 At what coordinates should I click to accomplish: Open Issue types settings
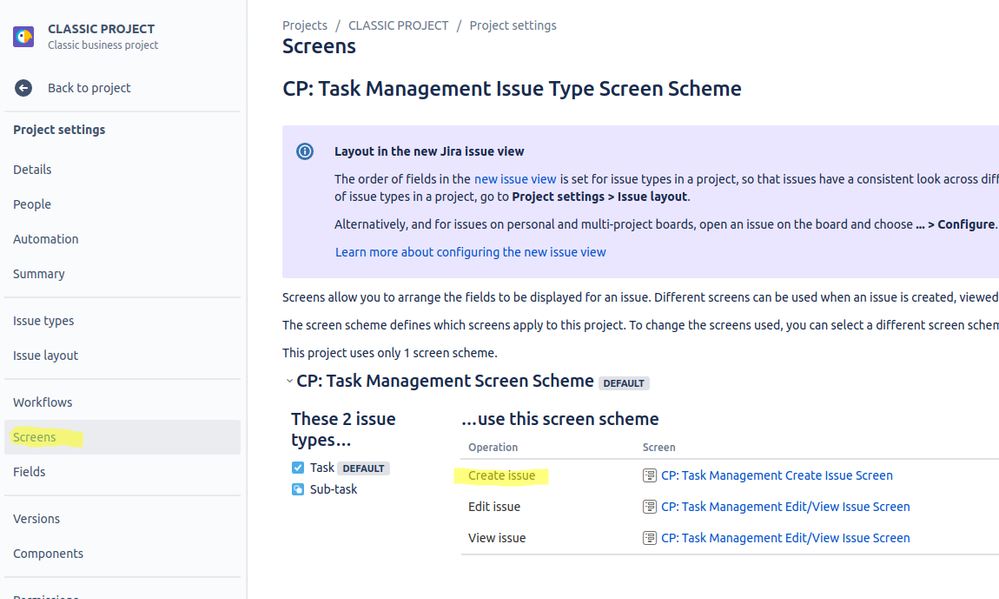pyautogui.click(x=43, y=321)
